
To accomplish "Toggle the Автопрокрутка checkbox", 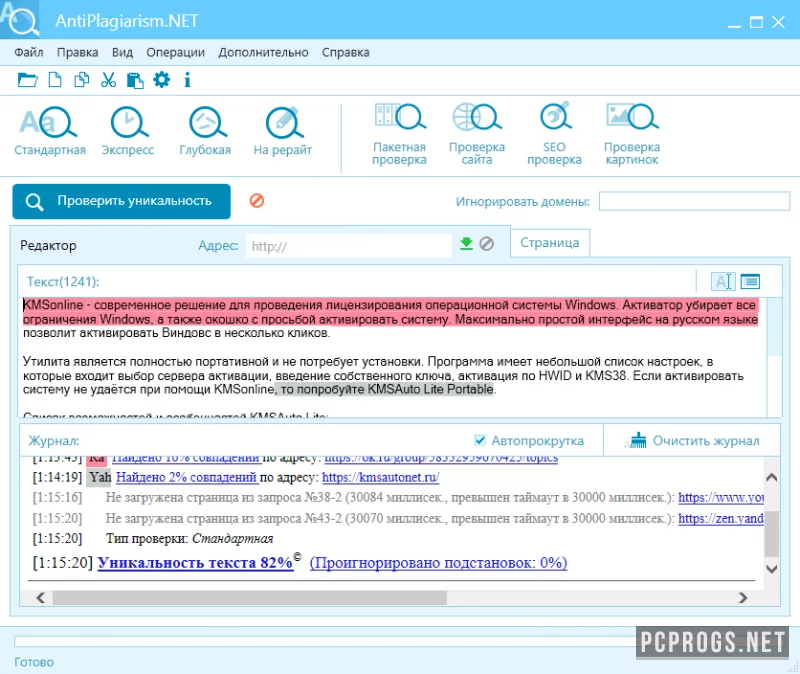I will click(480, 440).
